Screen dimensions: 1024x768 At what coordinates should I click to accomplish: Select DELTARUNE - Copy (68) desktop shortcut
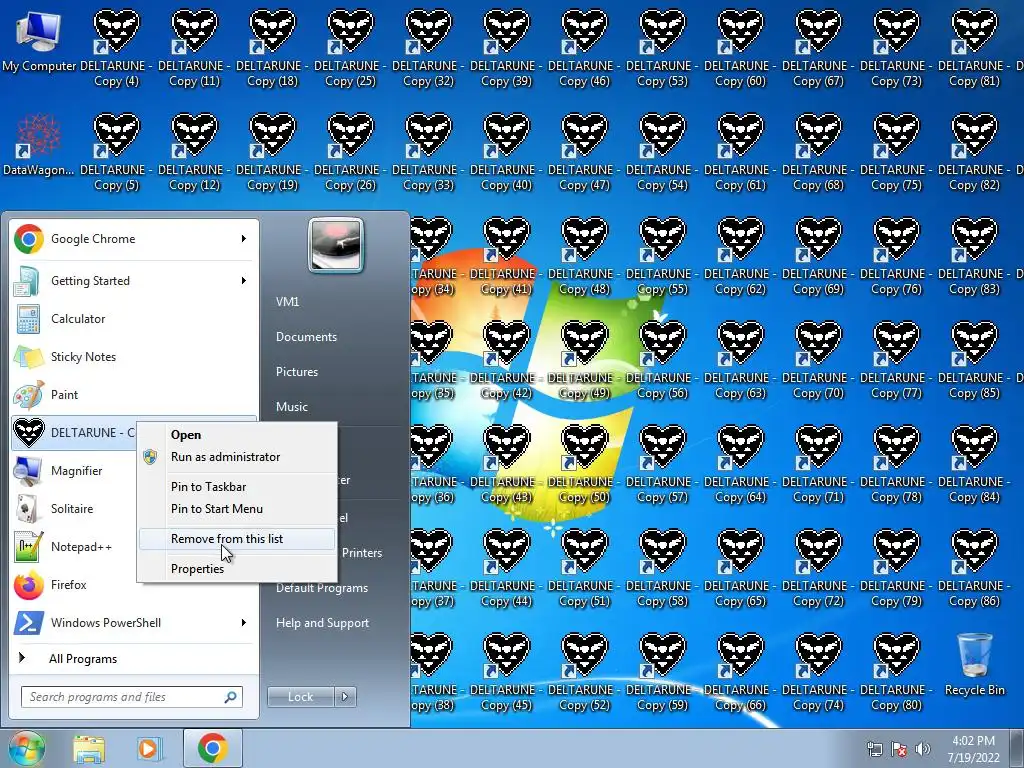818,153
